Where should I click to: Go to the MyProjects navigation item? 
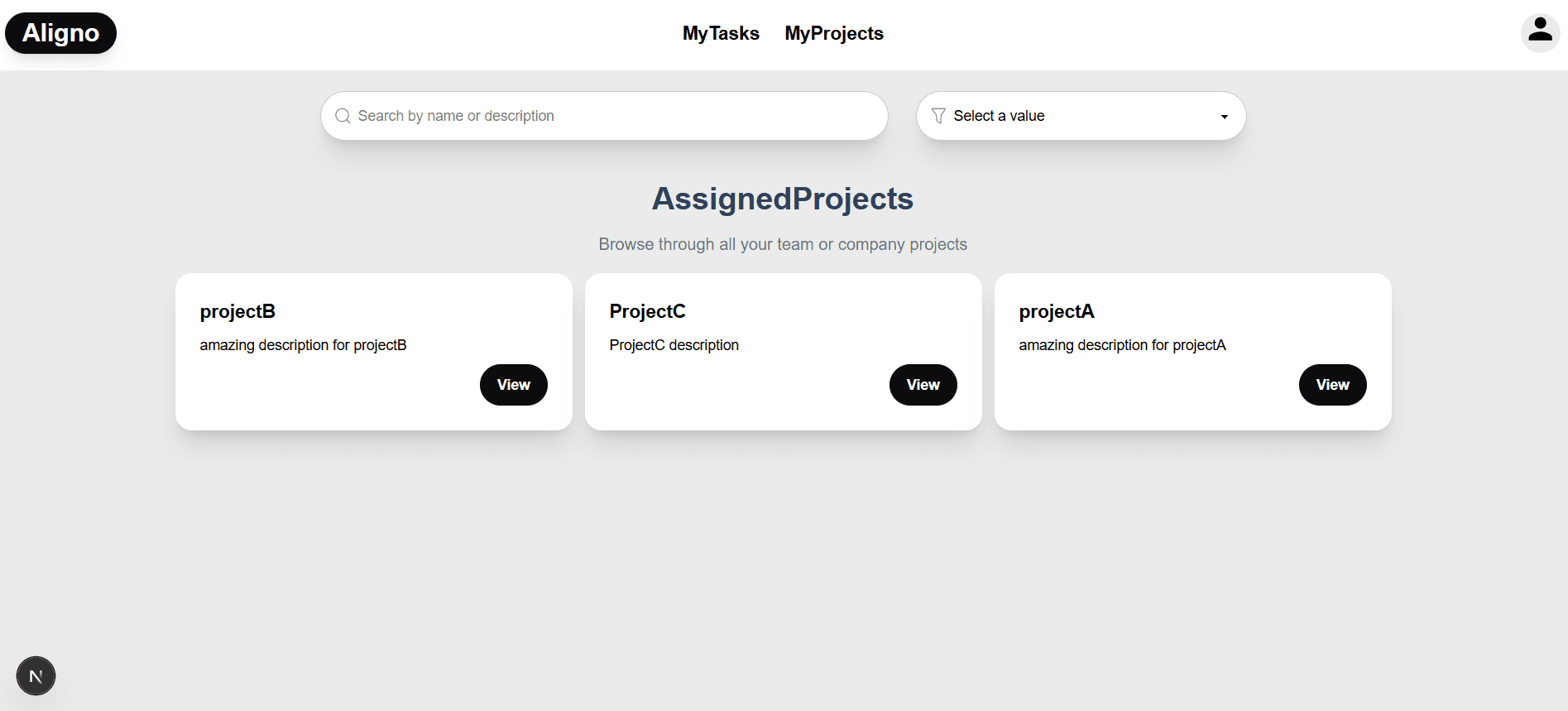[x=834, y=33]
